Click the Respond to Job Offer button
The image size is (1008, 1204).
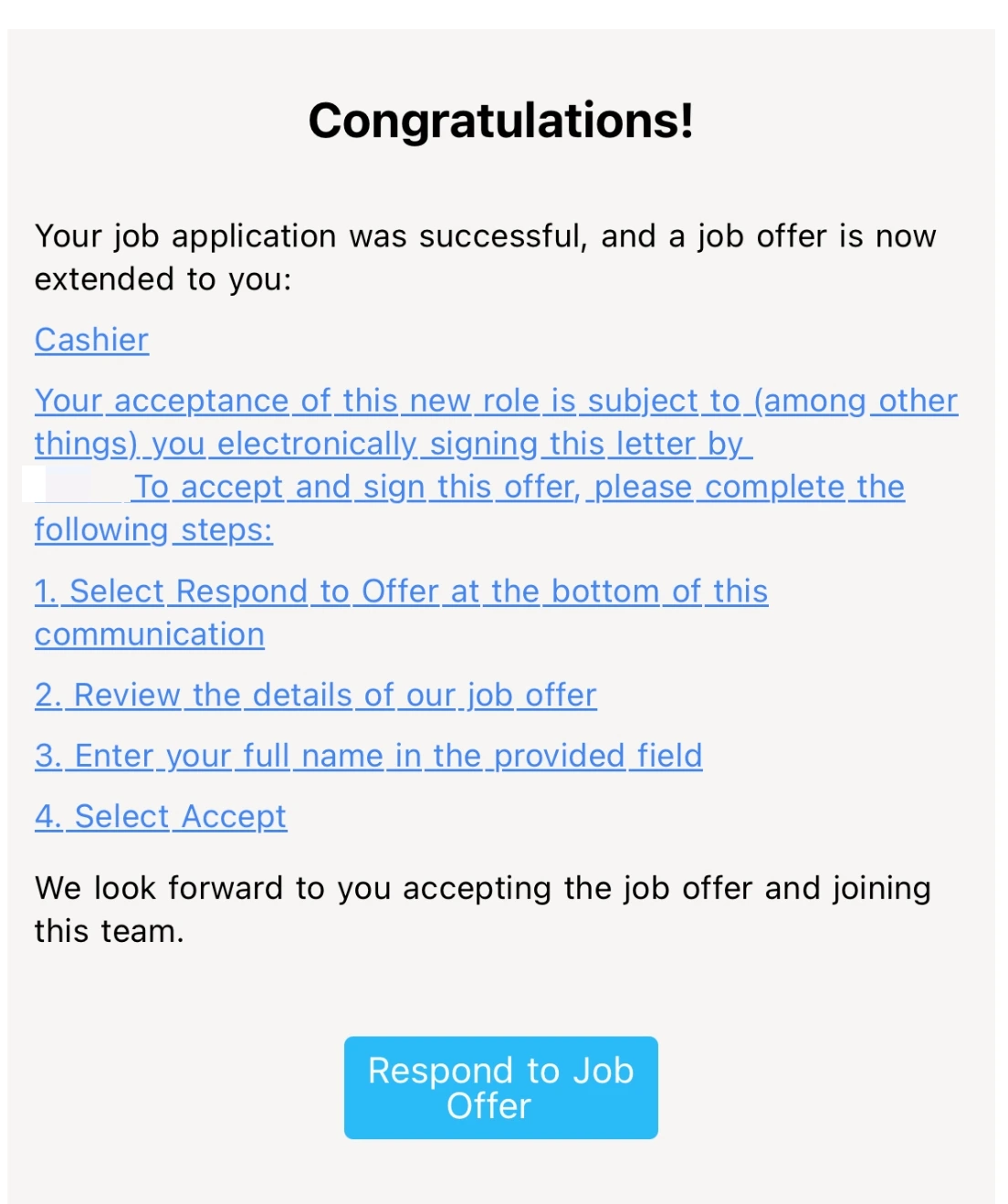[500, 1087]
